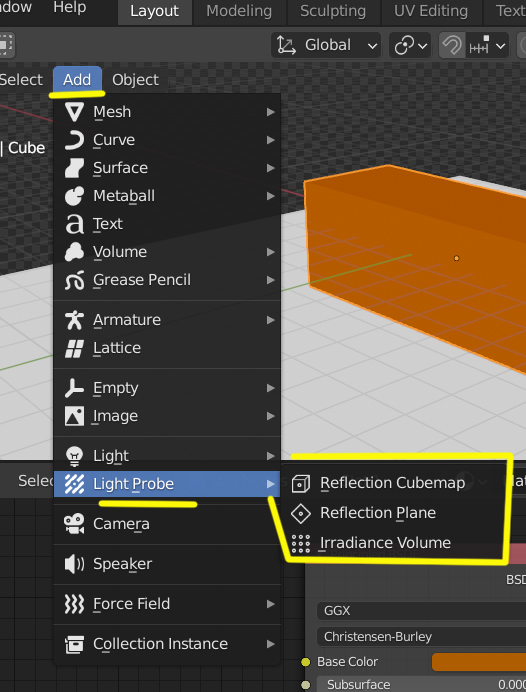Open the GGX distribution dropdown

pos(421,611)
